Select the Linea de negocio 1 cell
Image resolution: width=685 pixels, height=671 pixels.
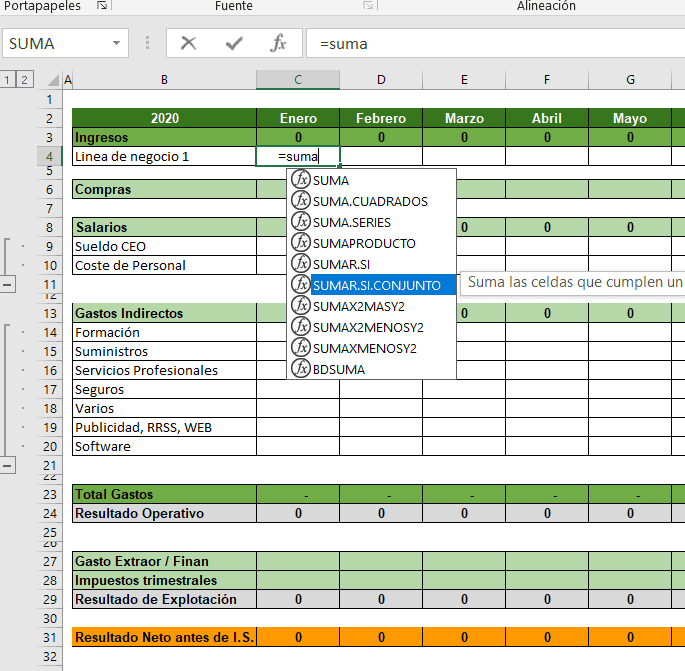(x=164, y=156)
